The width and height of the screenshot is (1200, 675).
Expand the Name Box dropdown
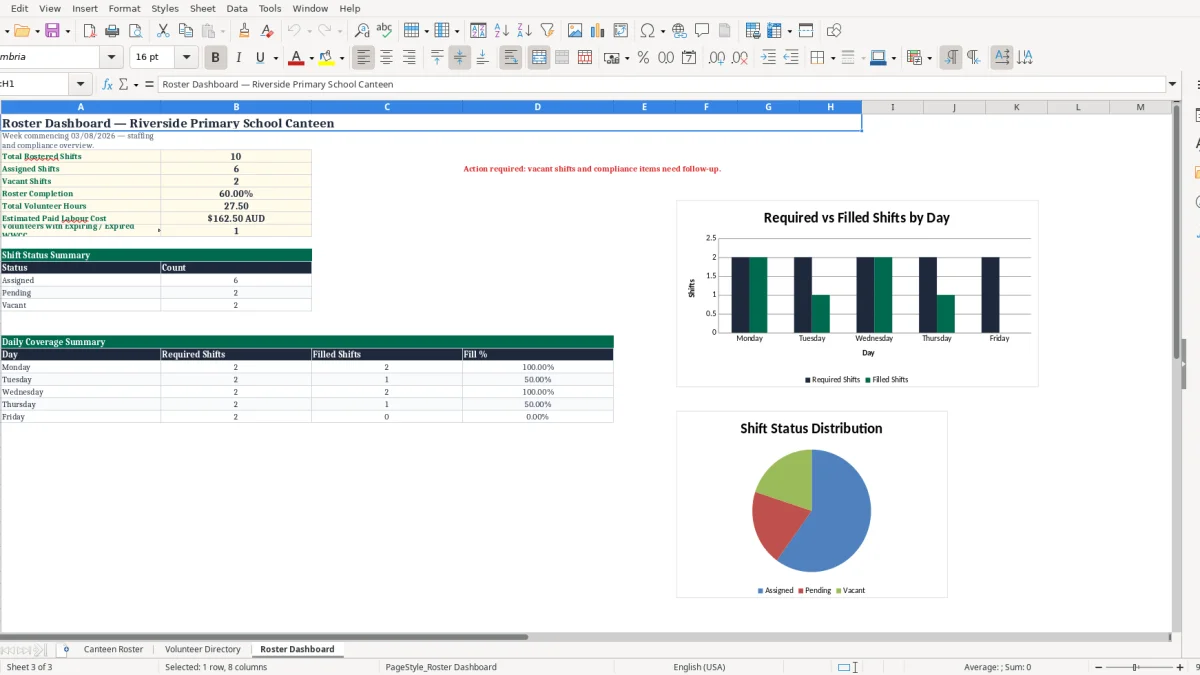tap(81, 85)
